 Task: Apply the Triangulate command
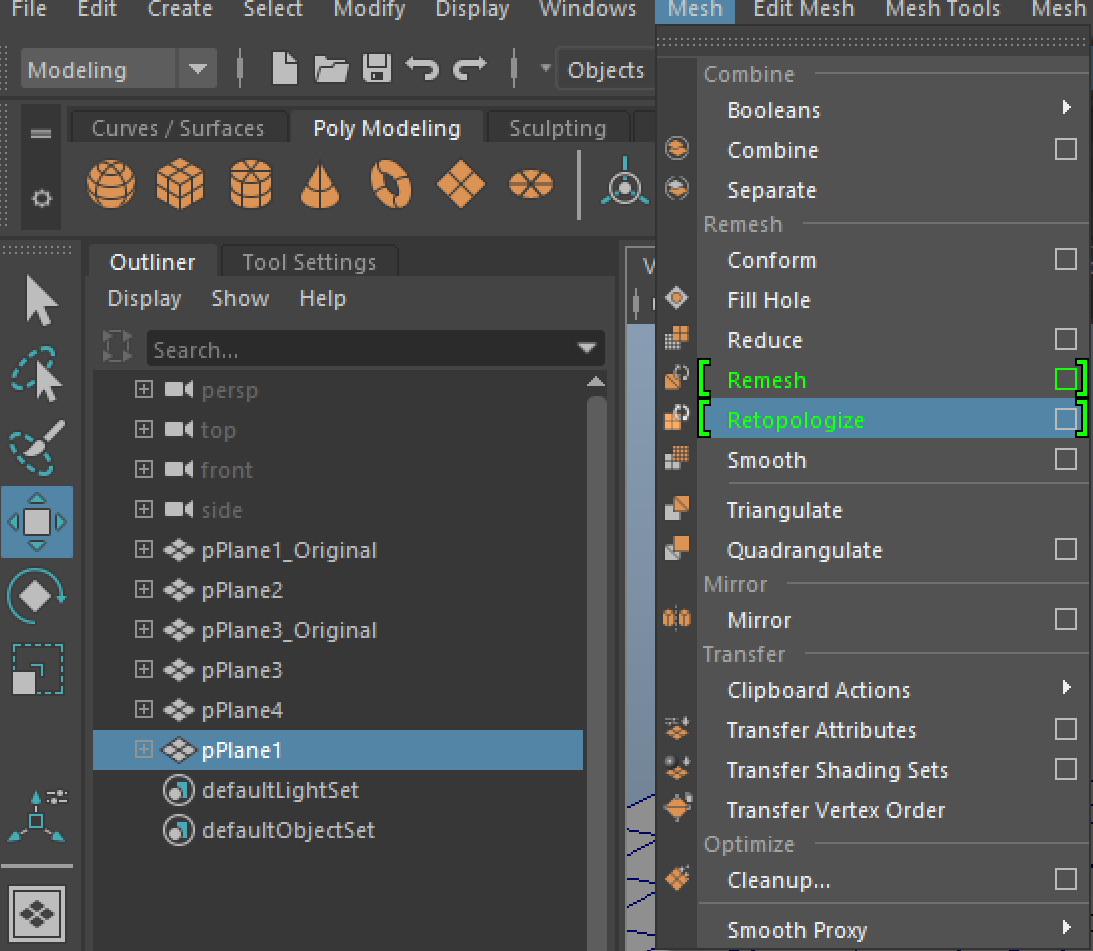pyautogui.click(x=784, y=510)
